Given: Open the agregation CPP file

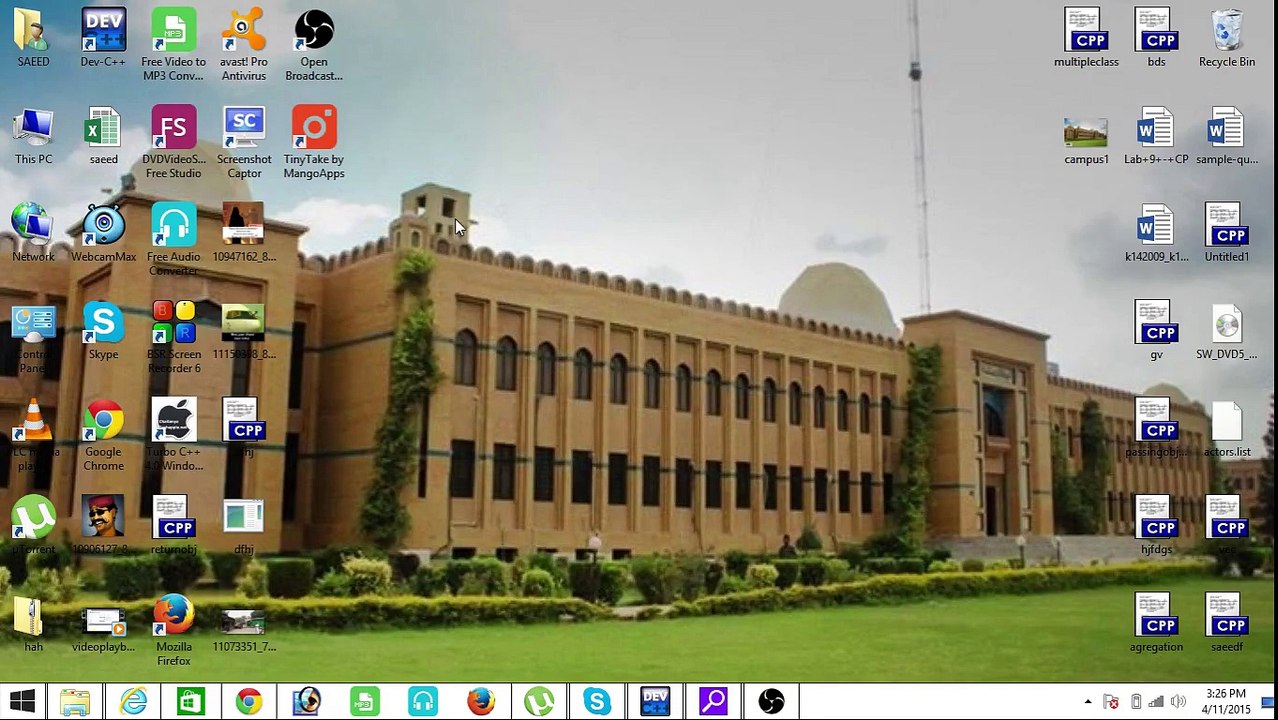Looking at the screenshot, I should coord(1156,624).
